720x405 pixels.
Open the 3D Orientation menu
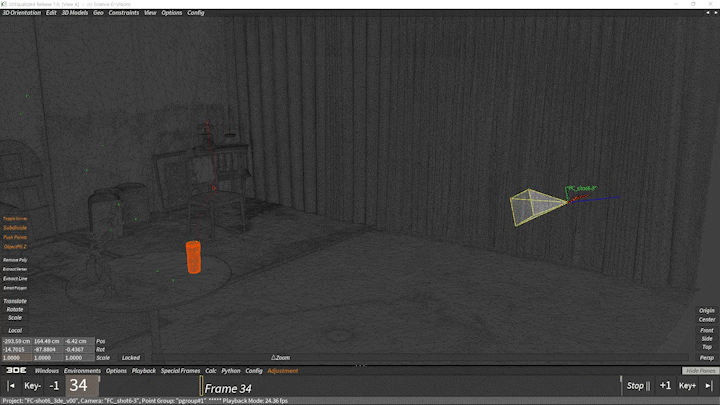(22, 13)
